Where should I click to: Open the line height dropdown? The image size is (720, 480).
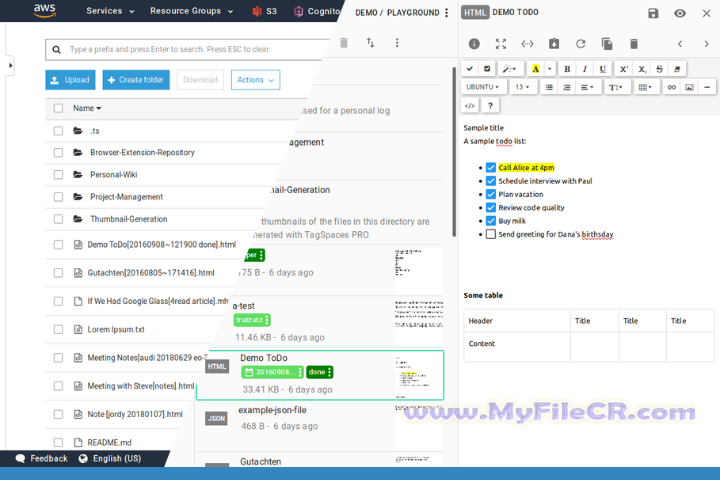tap(616, 87)
